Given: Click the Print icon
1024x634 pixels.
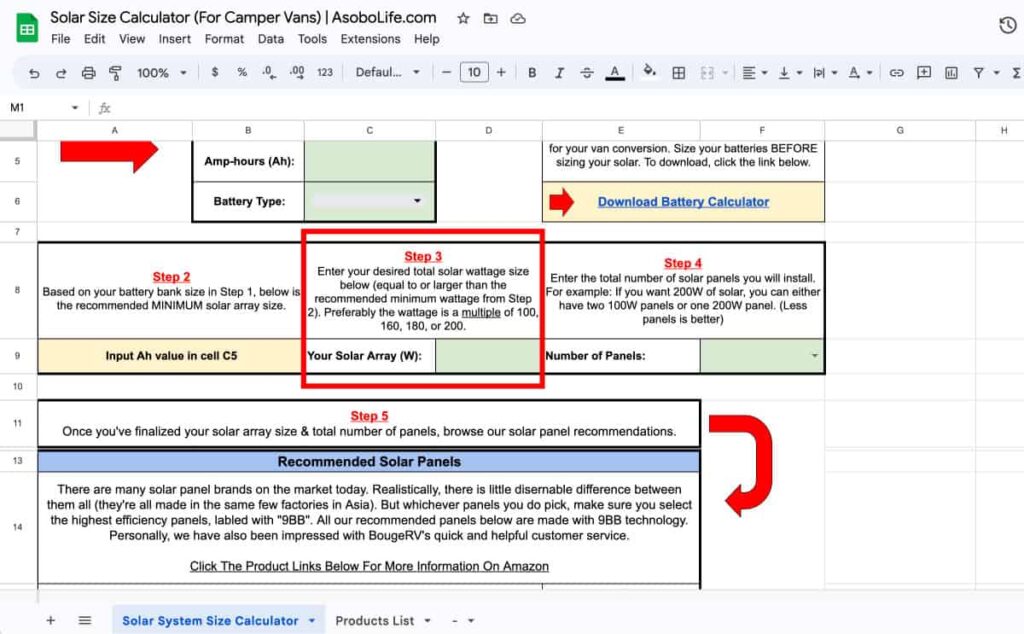Looking at the screenshot, I should pyautogui.click(x=88, y=73).
